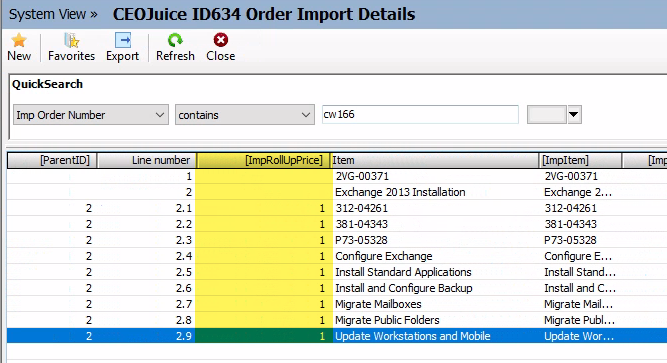This screenshot has height=363, width=667.
Task: Sort by the [ParentID] column header
Action: (52, 160)
